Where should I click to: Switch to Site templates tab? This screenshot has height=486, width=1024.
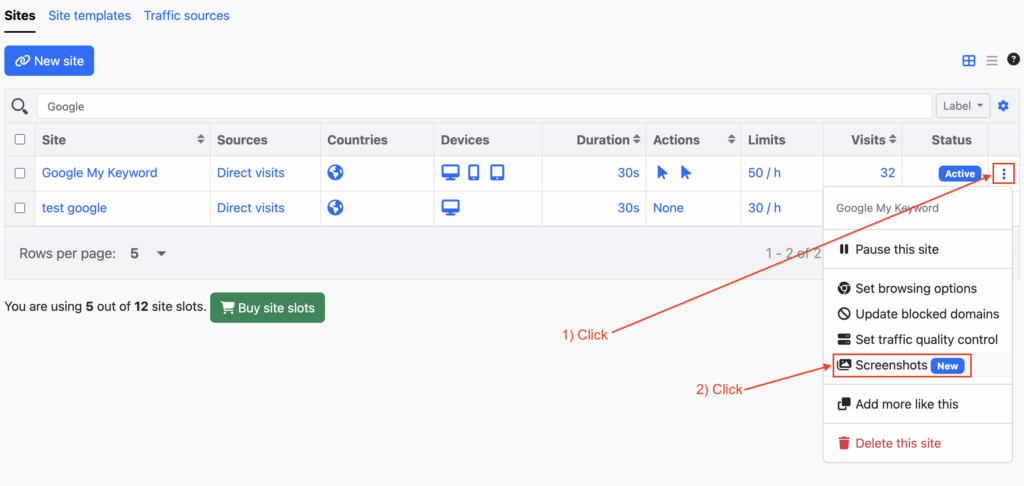89,16
